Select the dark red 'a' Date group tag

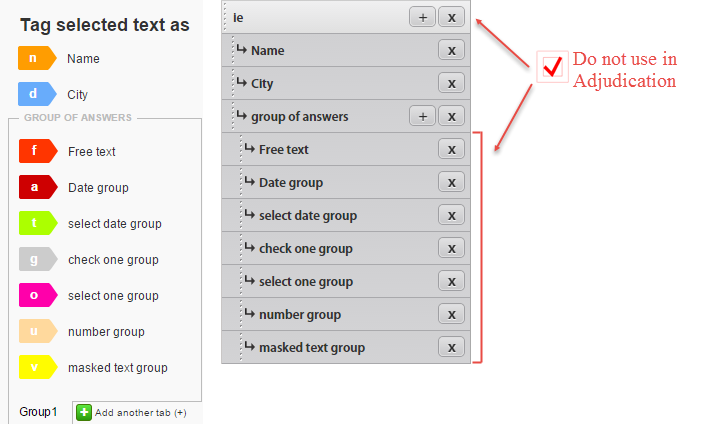(x=38, y=187)
